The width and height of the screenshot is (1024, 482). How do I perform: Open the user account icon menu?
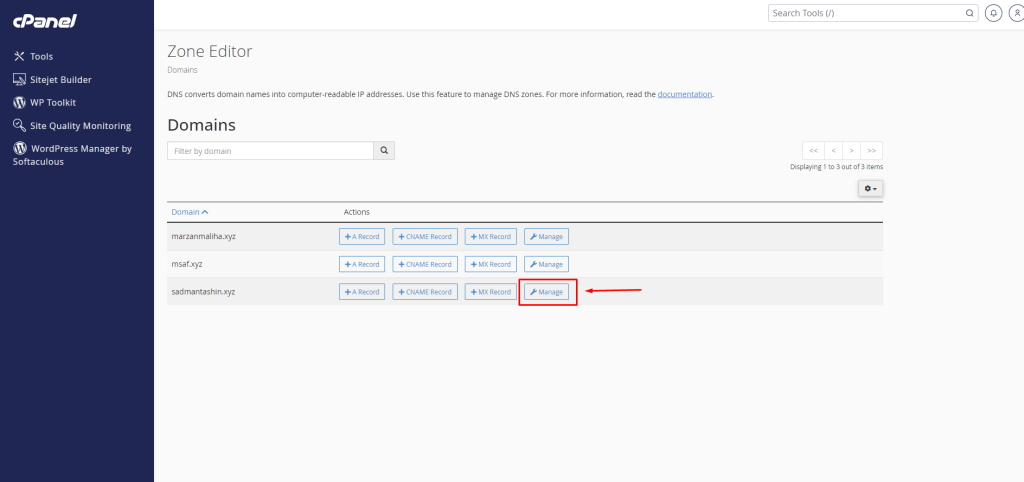coord(1016,13)
